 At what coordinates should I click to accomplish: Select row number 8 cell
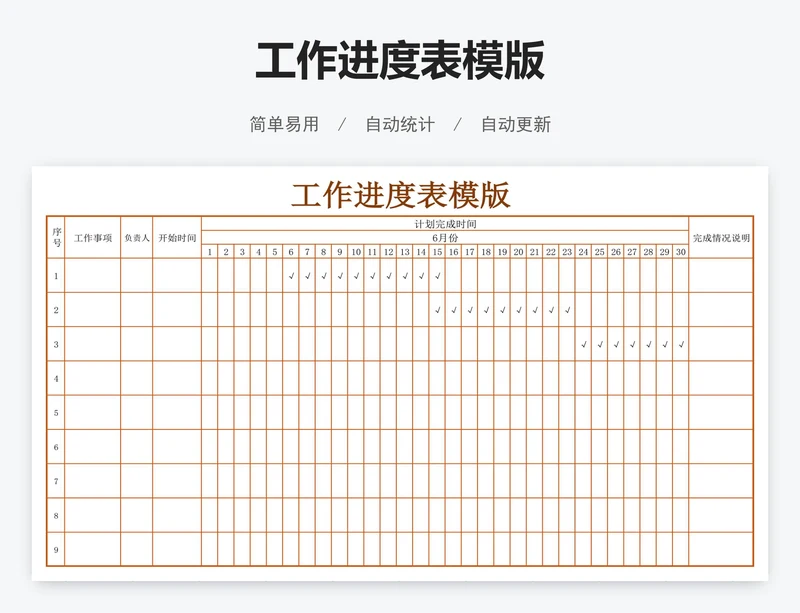click(x=56, y=515)
